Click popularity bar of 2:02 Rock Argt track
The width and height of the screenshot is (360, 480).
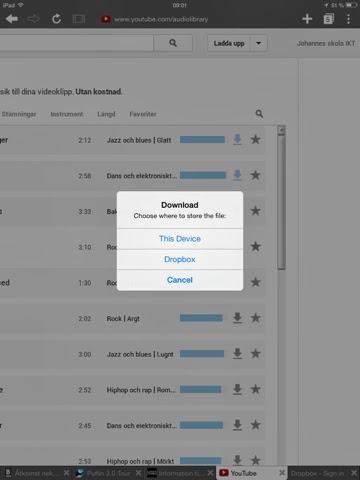pos(201,318)
